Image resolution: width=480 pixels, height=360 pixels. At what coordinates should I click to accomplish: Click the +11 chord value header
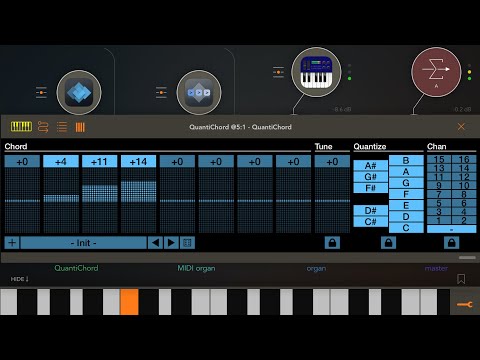pos(100,161)
